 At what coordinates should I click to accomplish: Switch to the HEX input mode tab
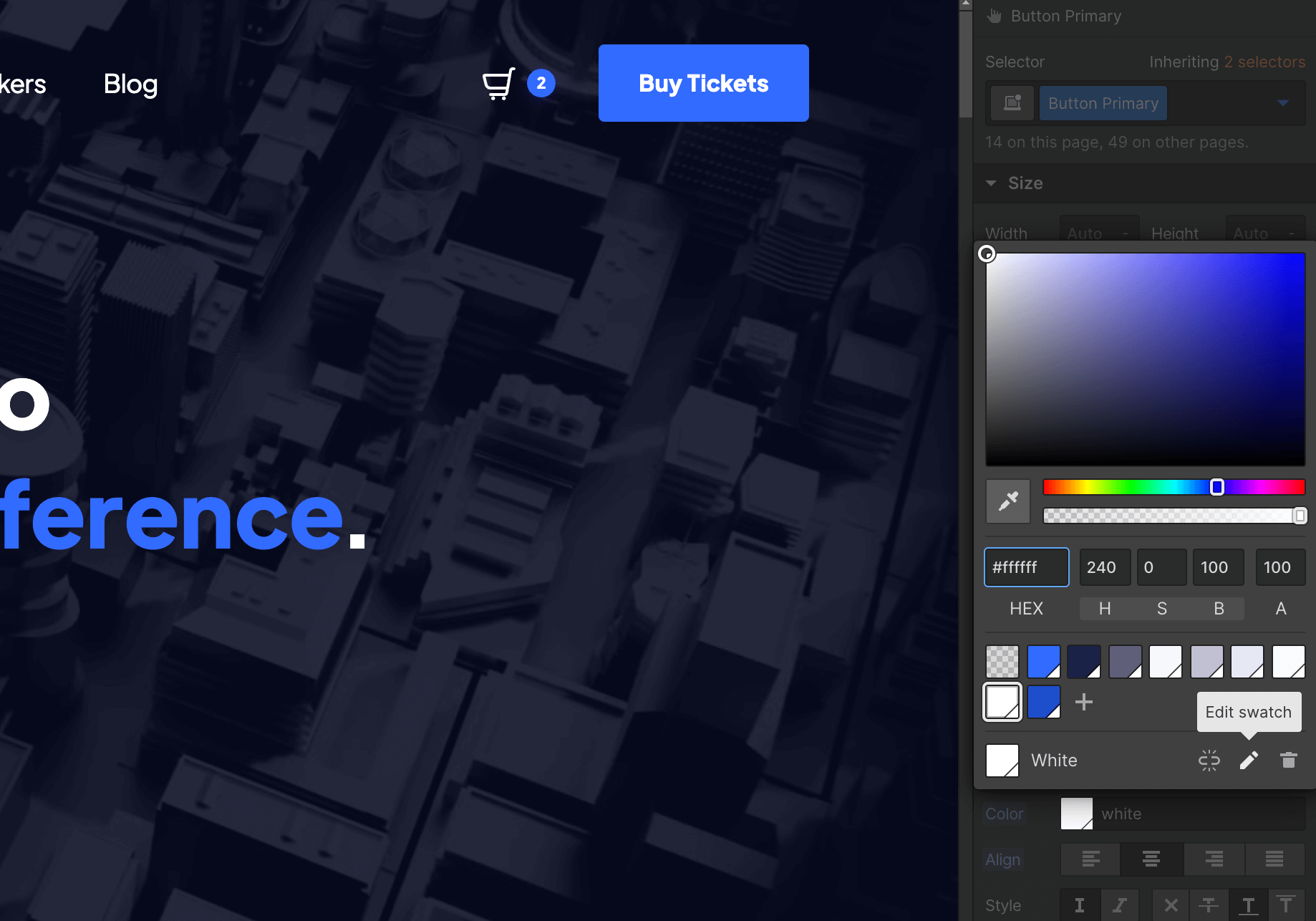1026,608
